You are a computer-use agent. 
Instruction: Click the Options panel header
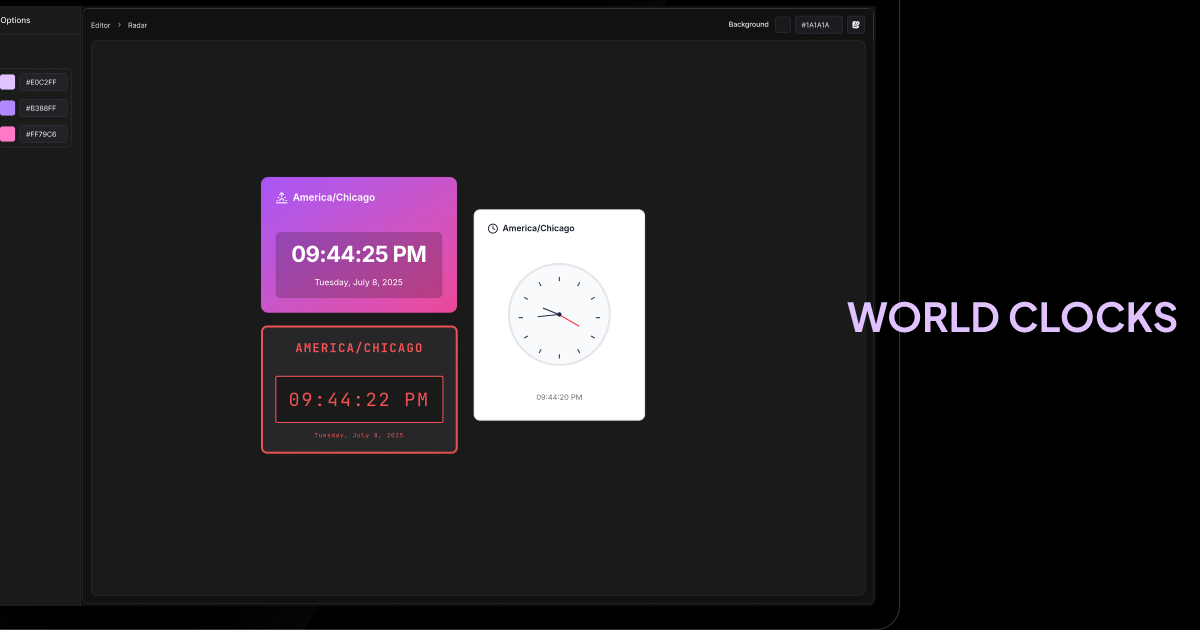pyautogui.click(x=16, y=19)
